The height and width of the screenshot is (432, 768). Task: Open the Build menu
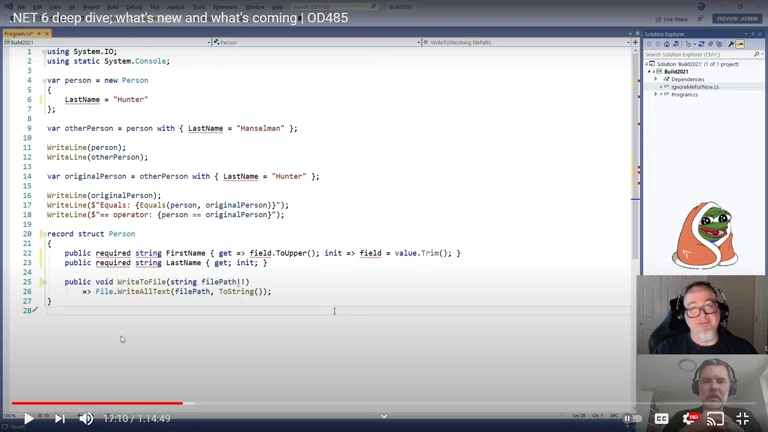tap(113, 7)
